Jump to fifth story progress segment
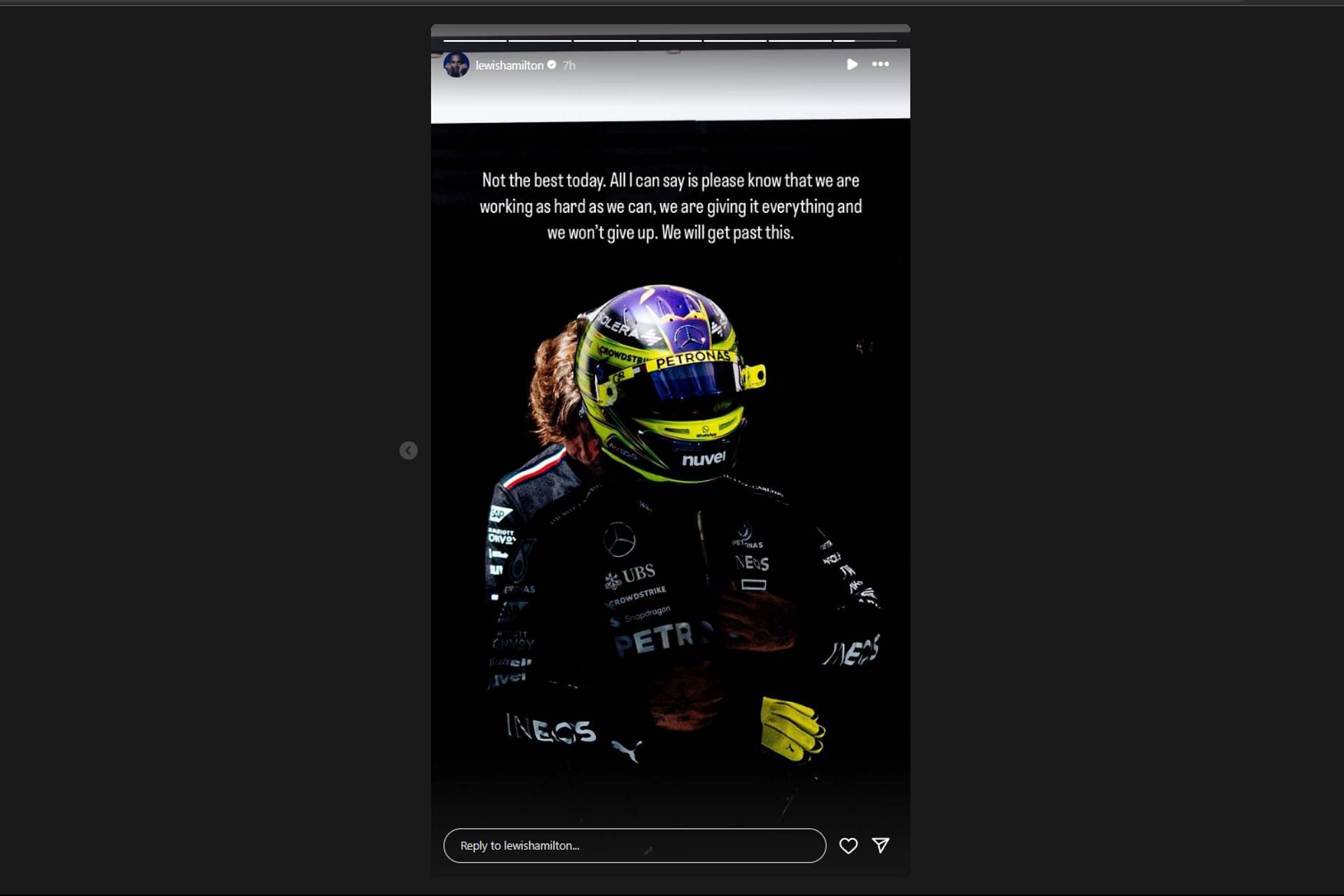The image size is (1344, 896). (x=735, y=41)
